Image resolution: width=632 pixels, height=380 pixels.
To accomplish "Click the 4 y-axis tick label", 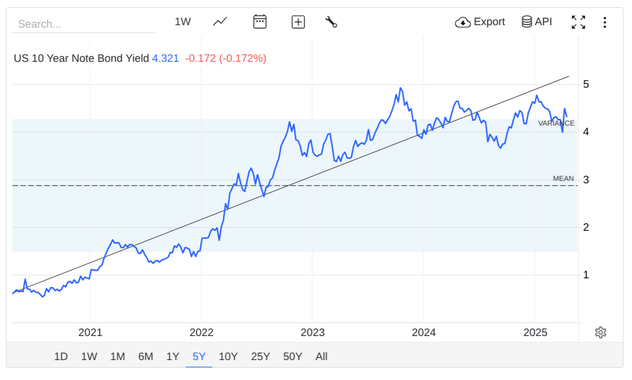I will (586, 132).
